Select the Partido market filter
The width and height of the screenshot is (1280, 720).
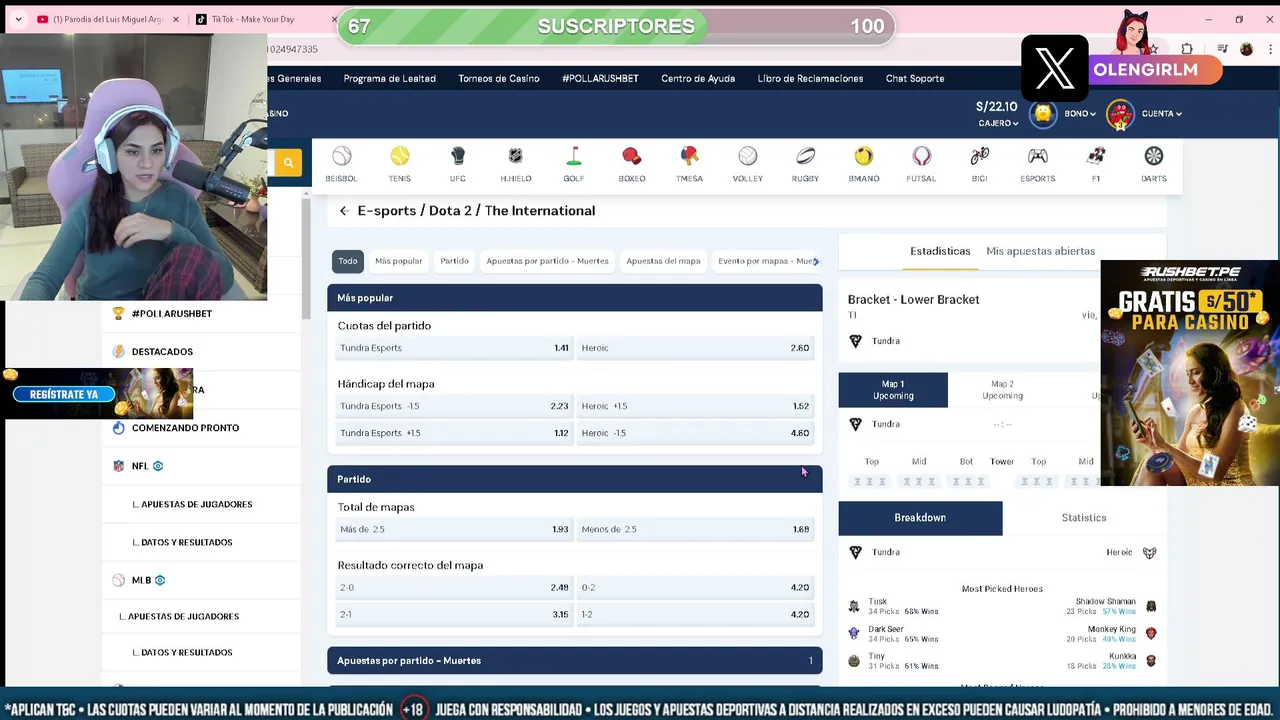click(454, 261)
